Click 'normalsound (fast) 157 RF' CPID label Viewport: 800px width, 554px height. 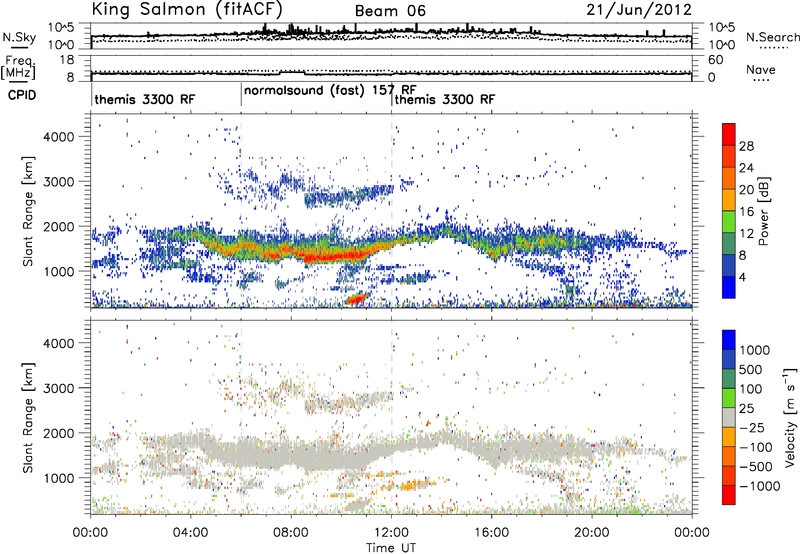coord(330,90)
